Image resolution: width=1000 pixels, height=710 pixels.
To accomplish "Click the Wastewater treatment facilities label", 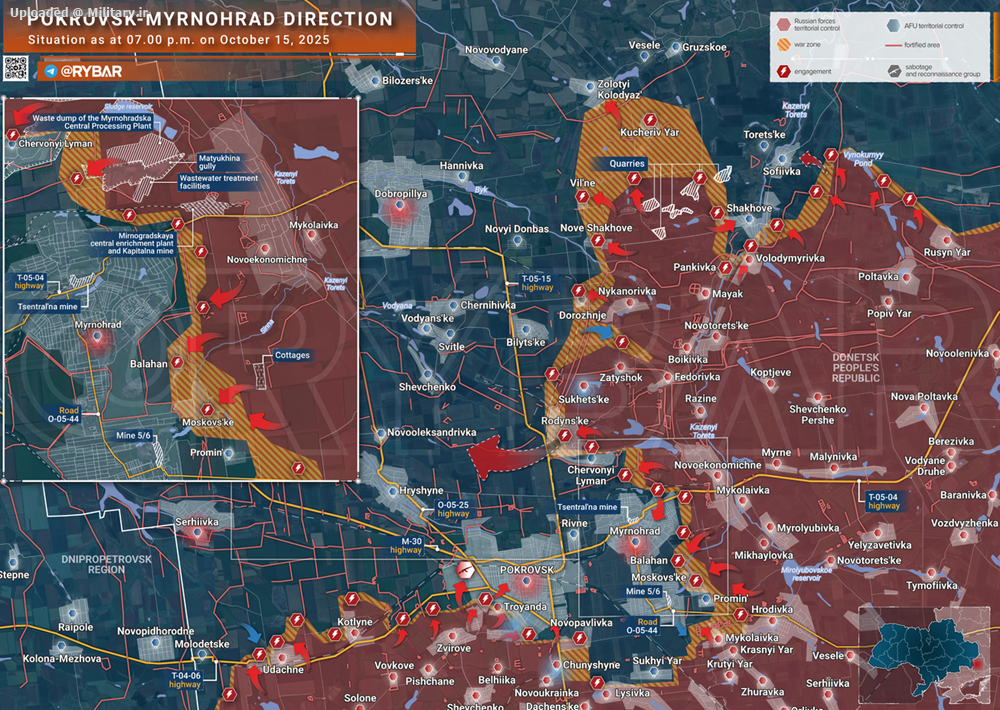I will [218, 182].
